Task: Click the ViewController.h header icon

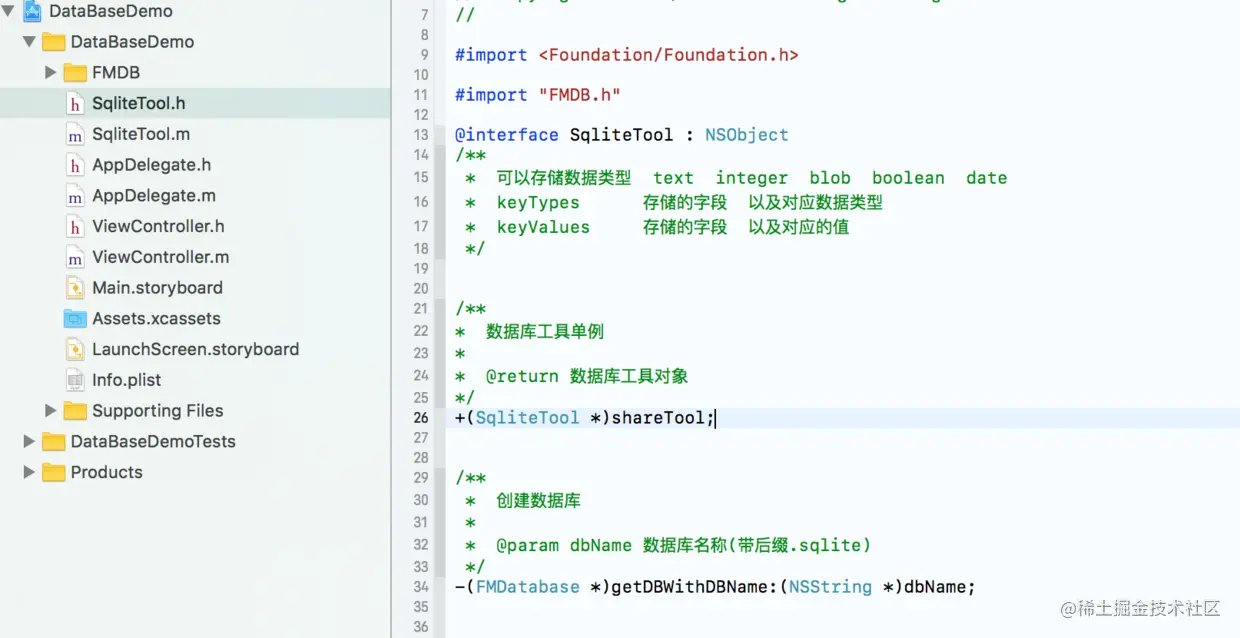Action: pos(75,227)
